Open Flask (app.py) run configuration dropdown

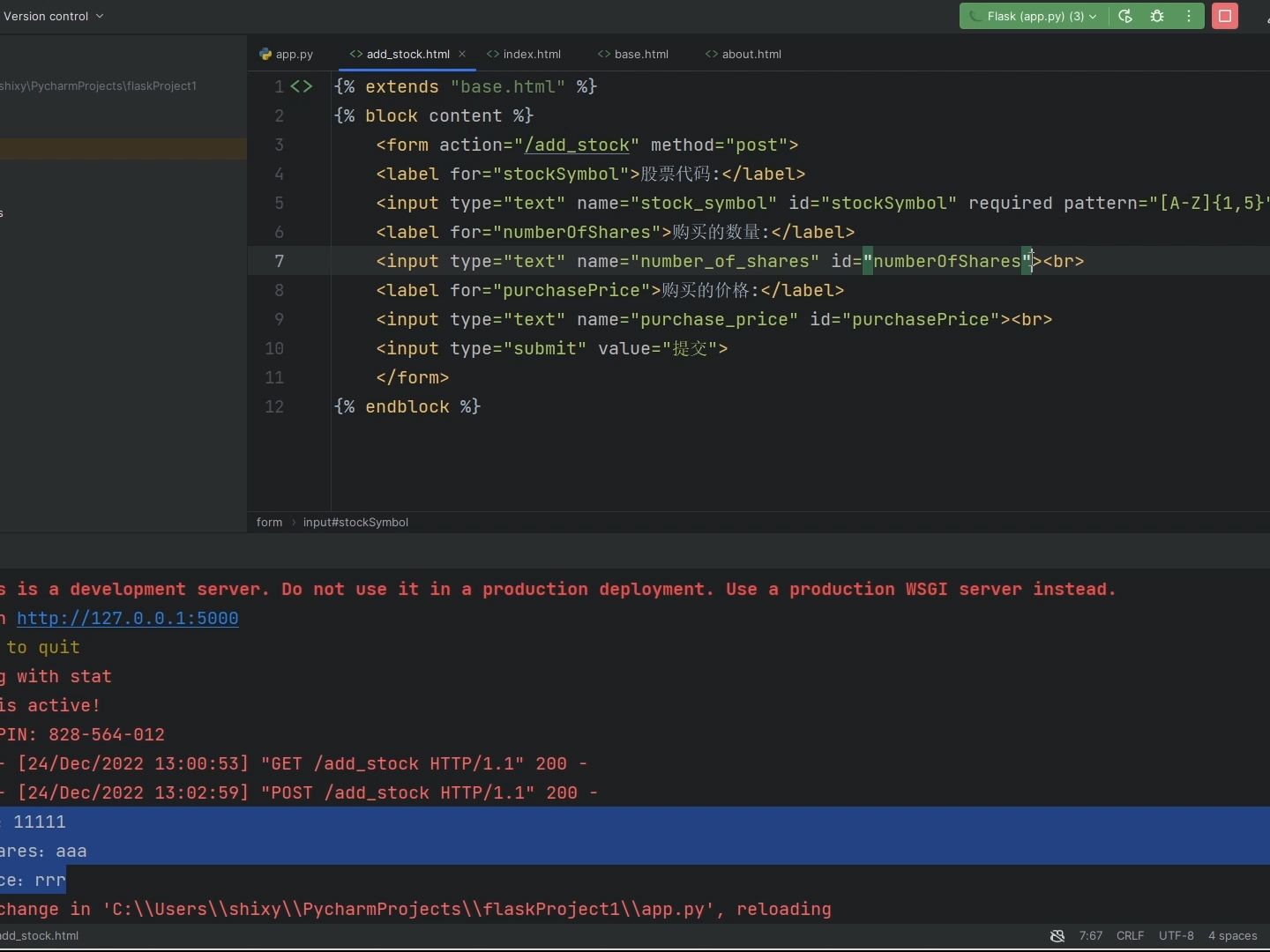pos(1033,16)
